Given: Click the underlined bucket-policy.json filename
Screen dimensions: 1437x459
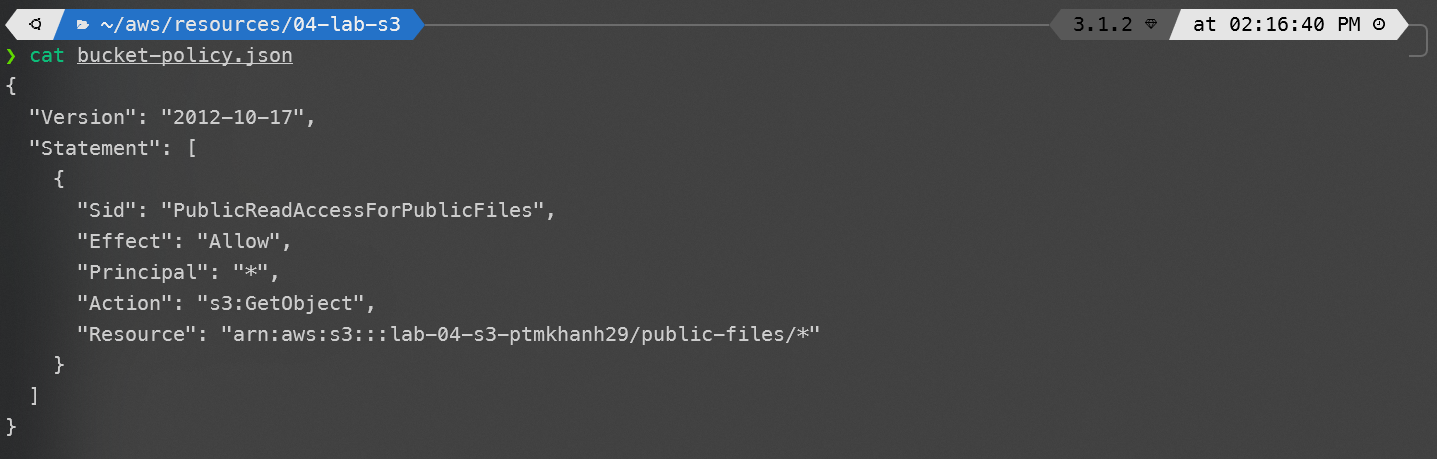Looking at the screenshot, I should click(x=185, y=56).
